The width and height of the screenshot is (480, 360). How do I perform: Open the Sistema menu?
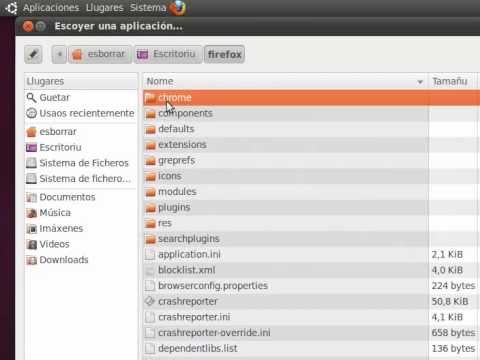148,8
